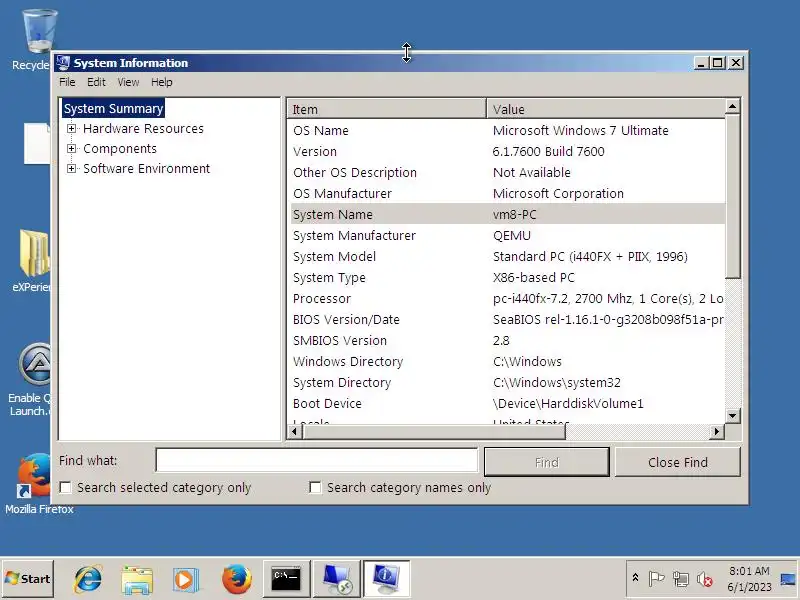Open the View menu
The width and height of the screenshot is (800, 600).
coord(128,82)
